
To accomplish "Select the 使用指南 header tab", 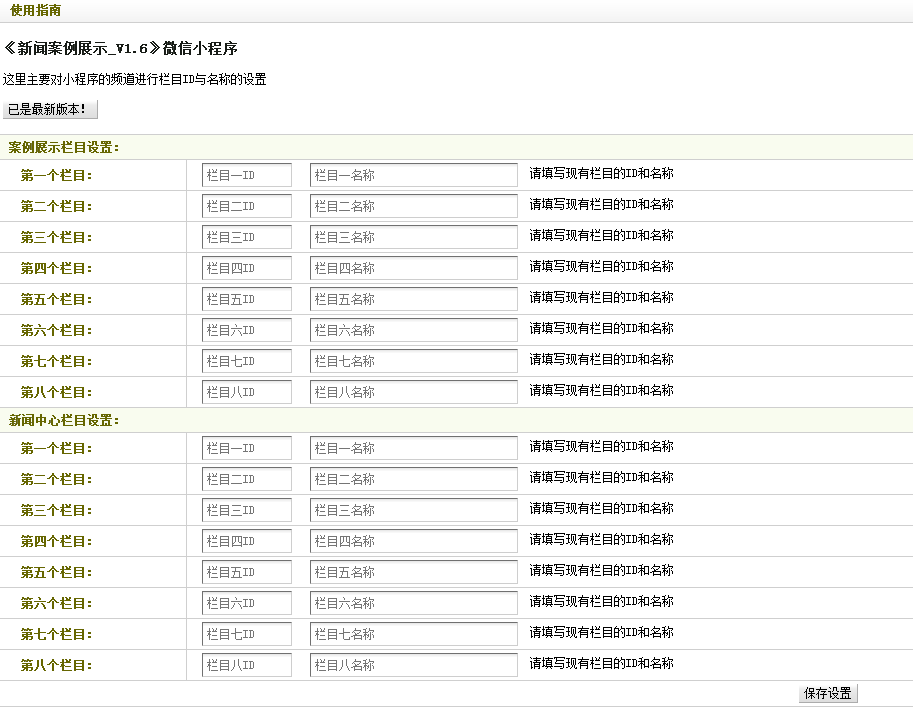I will coord(36,10).
